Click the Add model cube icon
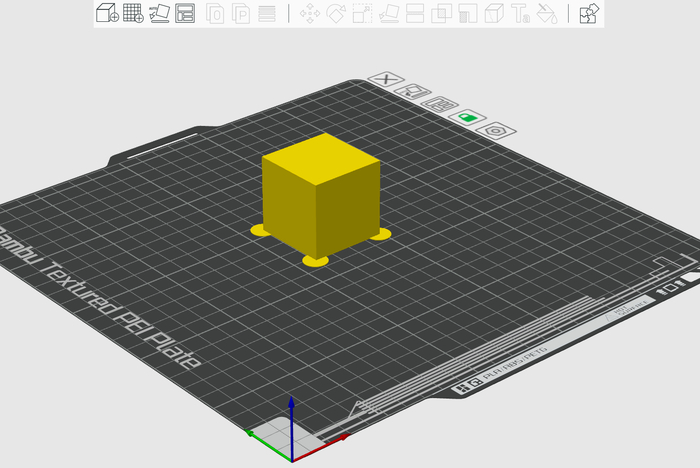Image resolution: width=700 pixels, height=468 pixels. tap(107, 13)
